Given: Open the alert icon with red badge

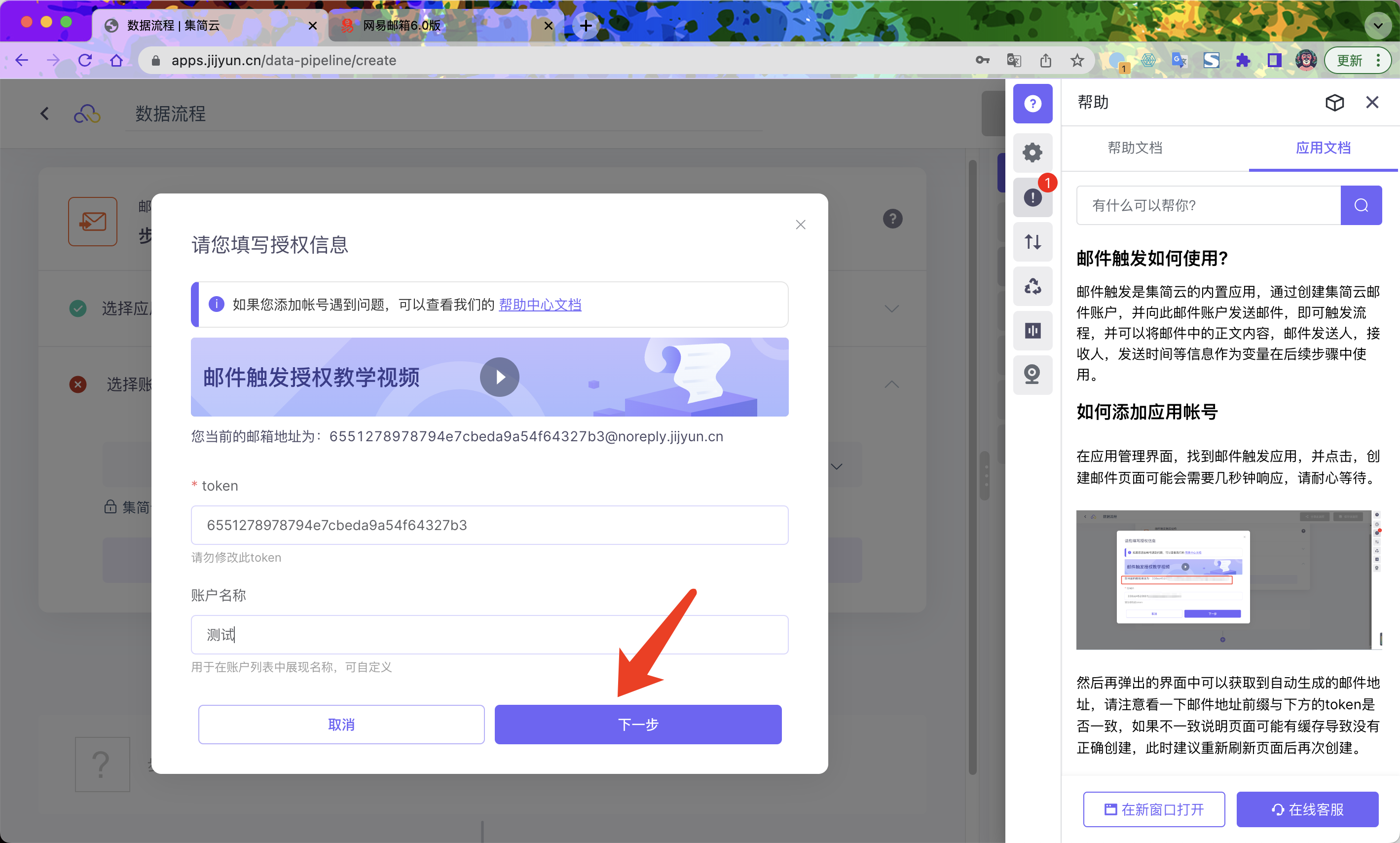Looking at the screenshot, I should (1032, 197).
